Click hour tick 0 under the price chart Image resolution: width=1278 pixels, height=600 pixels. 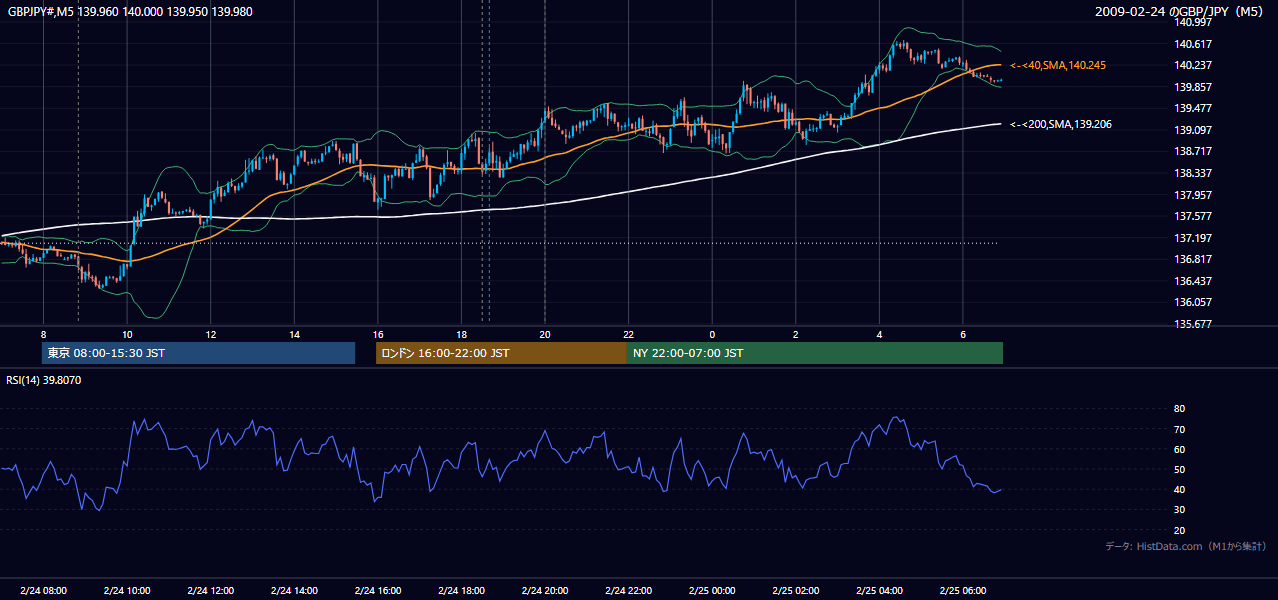(x=712, y=335)
